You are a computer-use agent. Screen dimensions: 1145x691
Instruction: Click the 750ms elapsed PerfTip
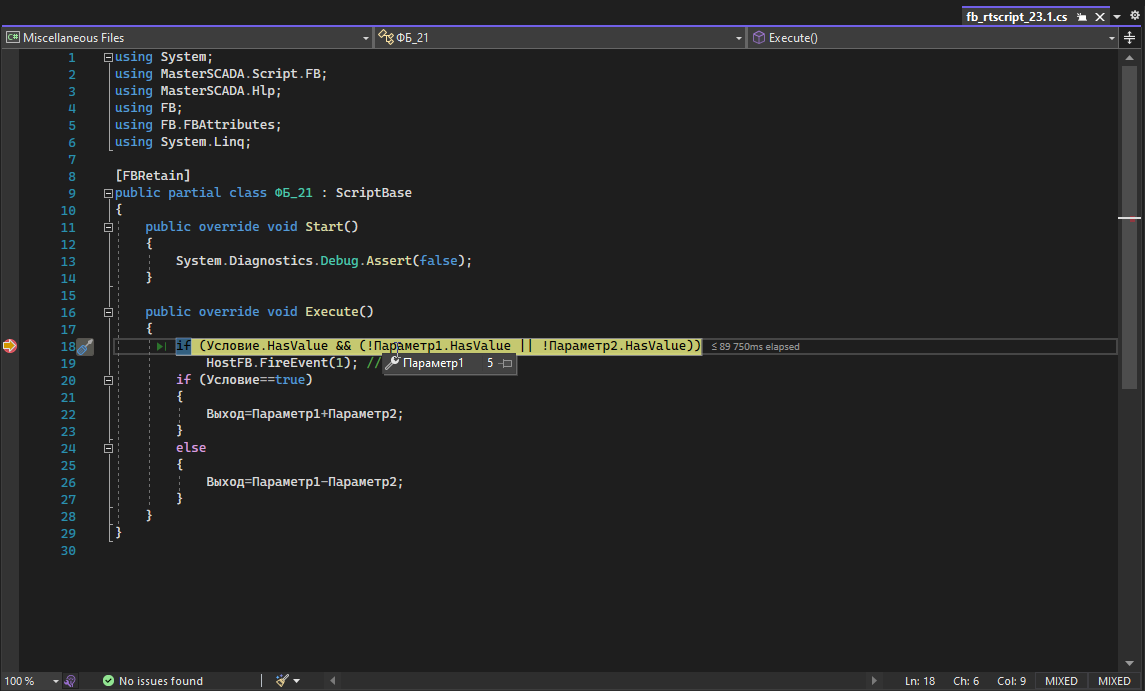(755, 347)
